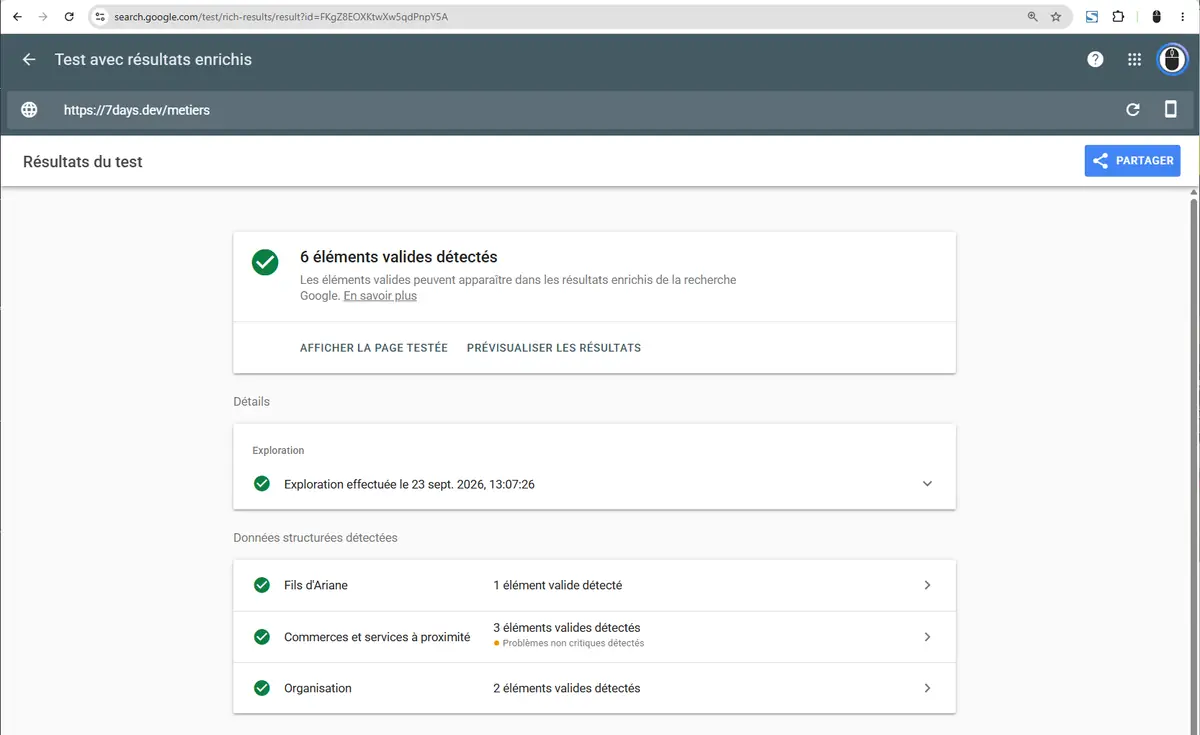
Task: Open the "En savoir plus" link
Action: [x=380, y=296]
